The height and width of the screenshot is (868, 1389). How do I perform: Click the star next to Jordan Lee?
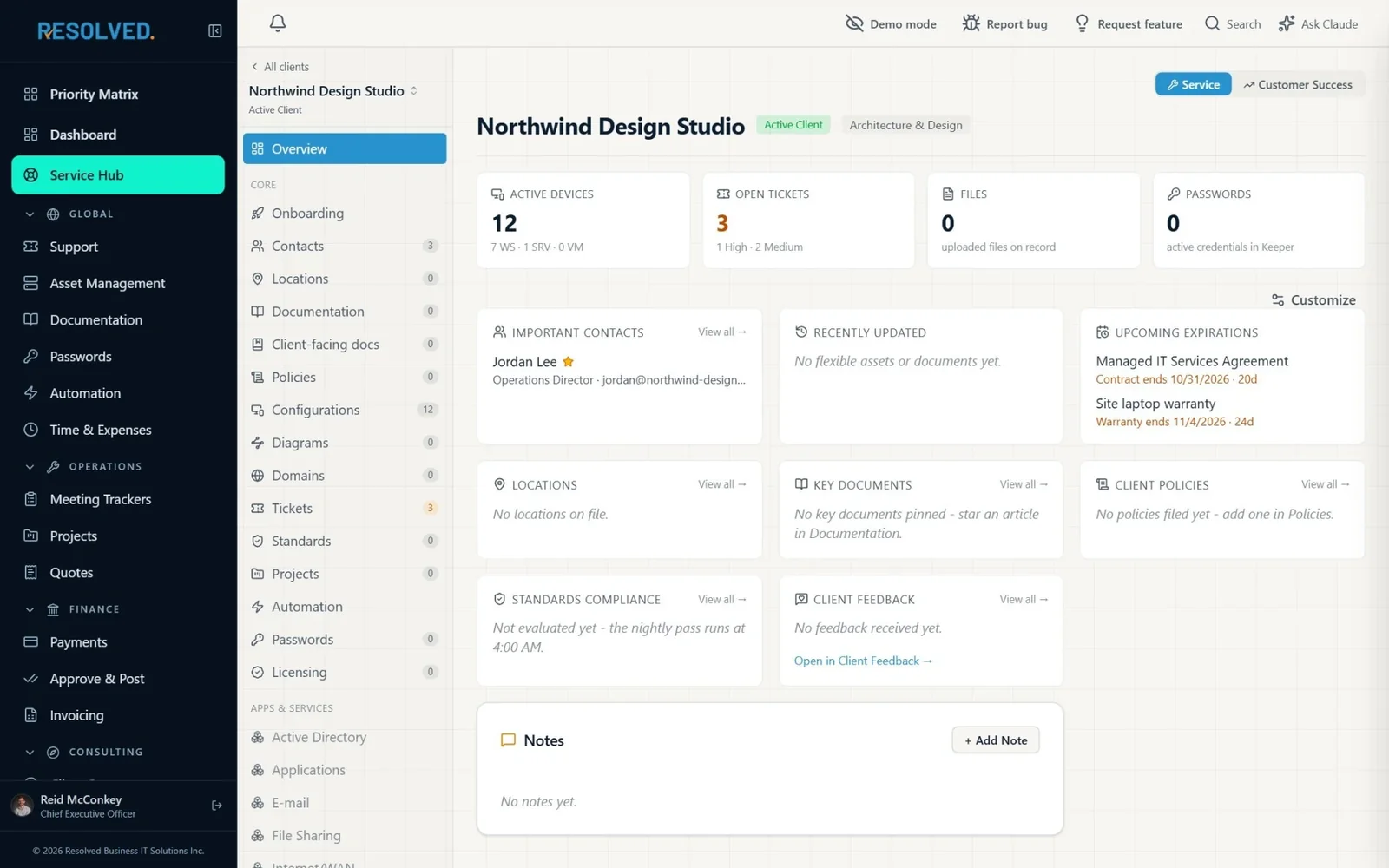(x=568, y=362)
